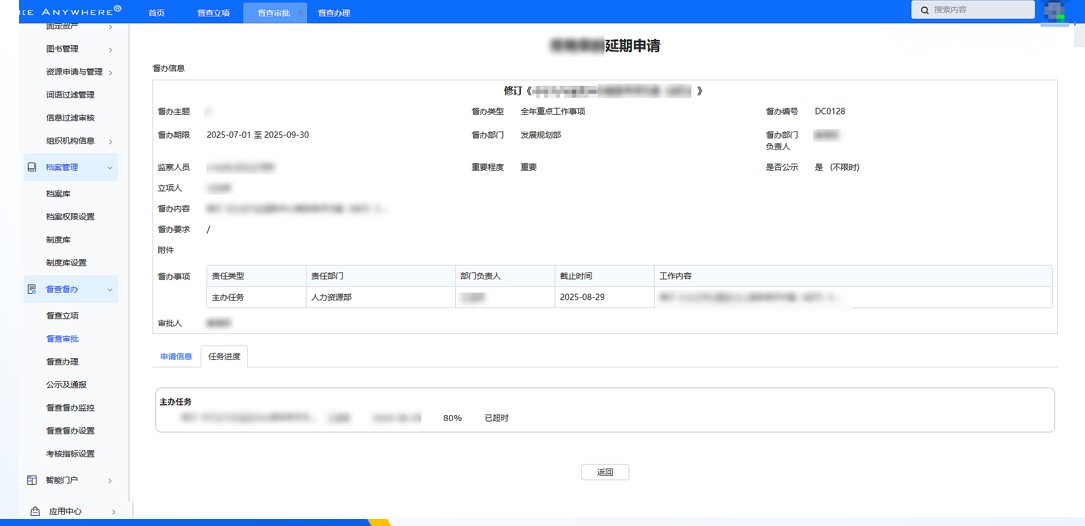
Task: Open 督查督办监控 in the sidebar
Action: point(70,408)
